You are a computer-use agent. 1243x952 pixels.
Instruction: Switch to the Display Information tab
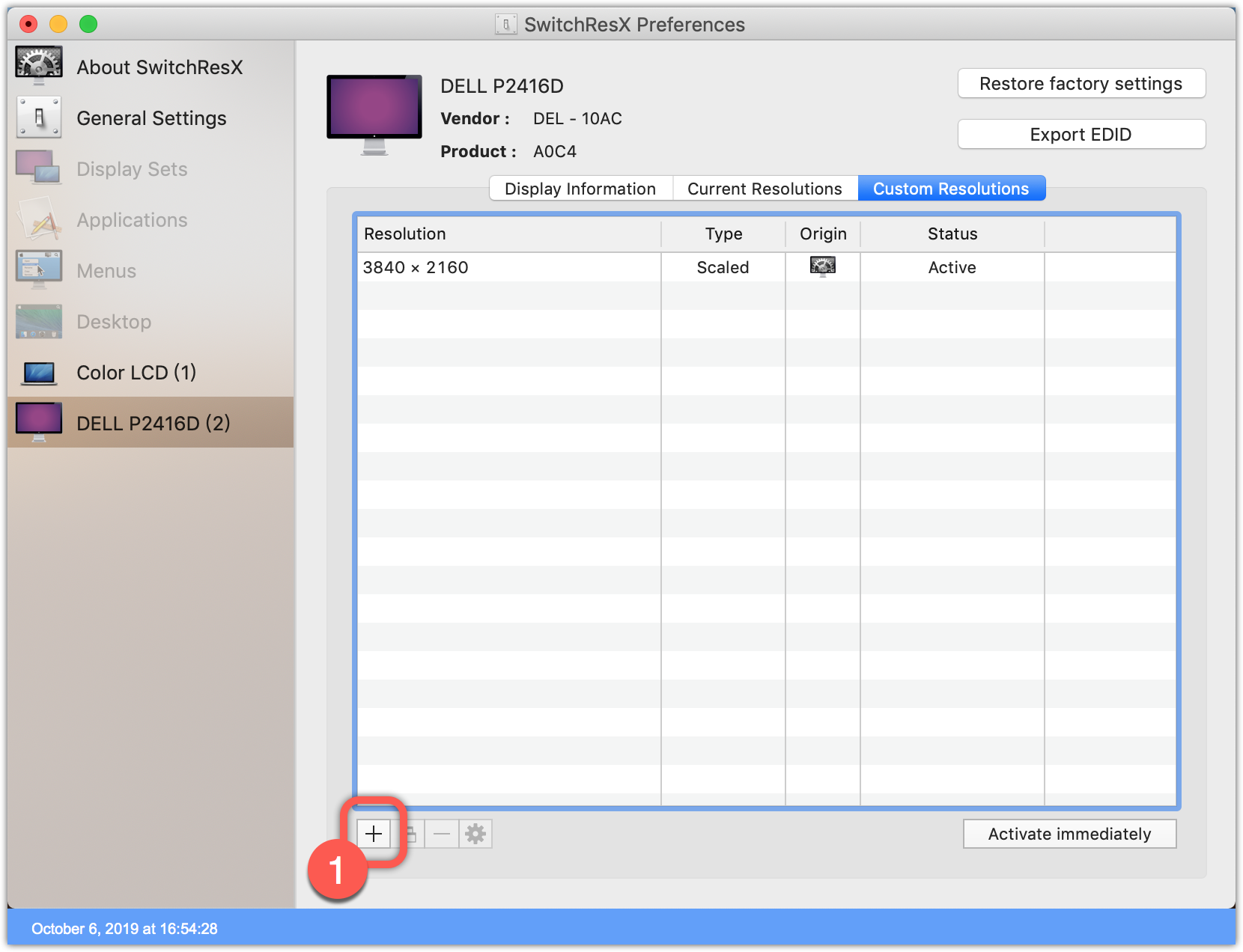click(x=580, y=189)
